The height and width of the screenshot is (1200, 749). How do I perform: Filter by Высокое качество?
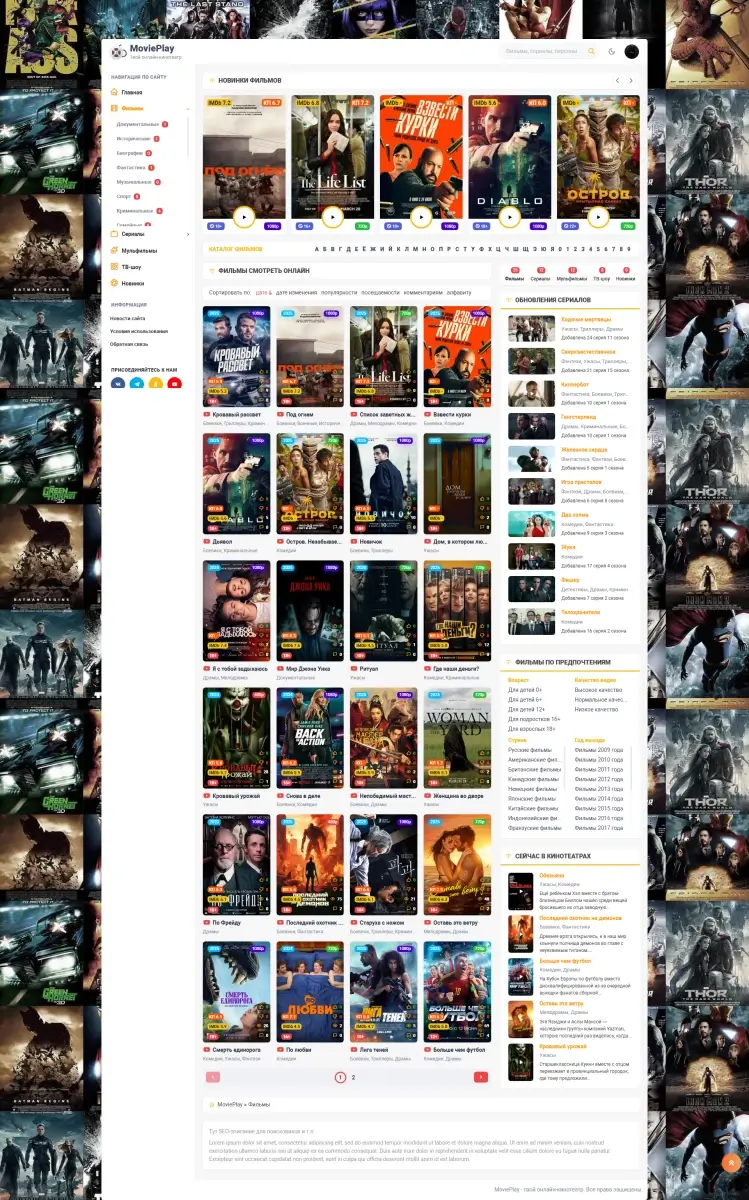coord(598,690)
